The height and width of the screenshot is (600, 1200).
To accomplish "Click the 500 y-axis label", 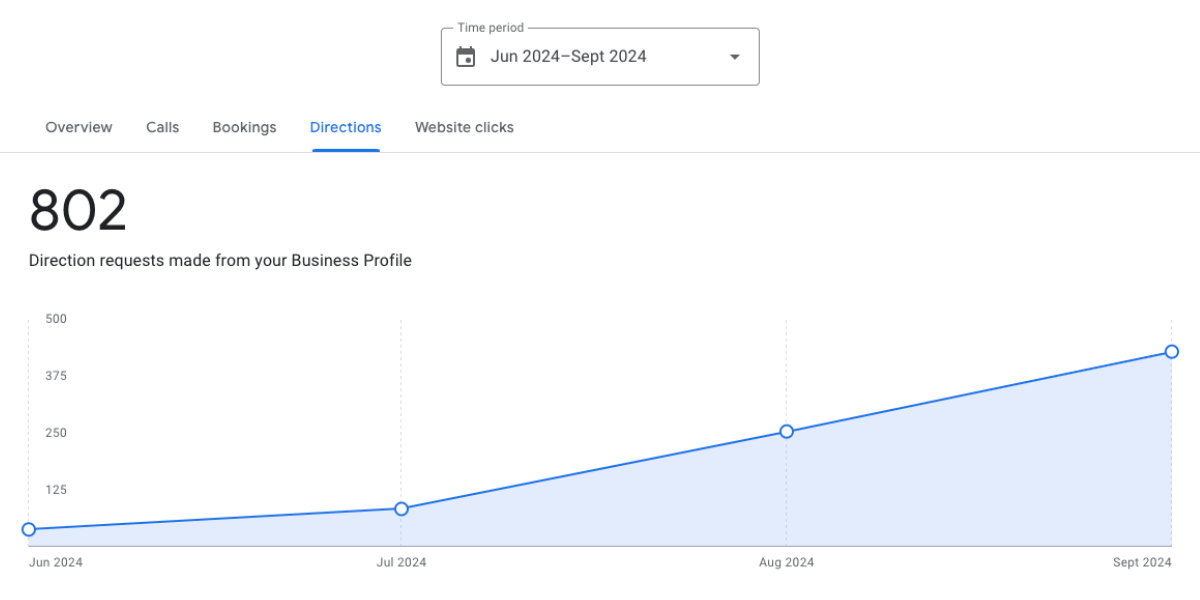I will click(x=56, y=319).
